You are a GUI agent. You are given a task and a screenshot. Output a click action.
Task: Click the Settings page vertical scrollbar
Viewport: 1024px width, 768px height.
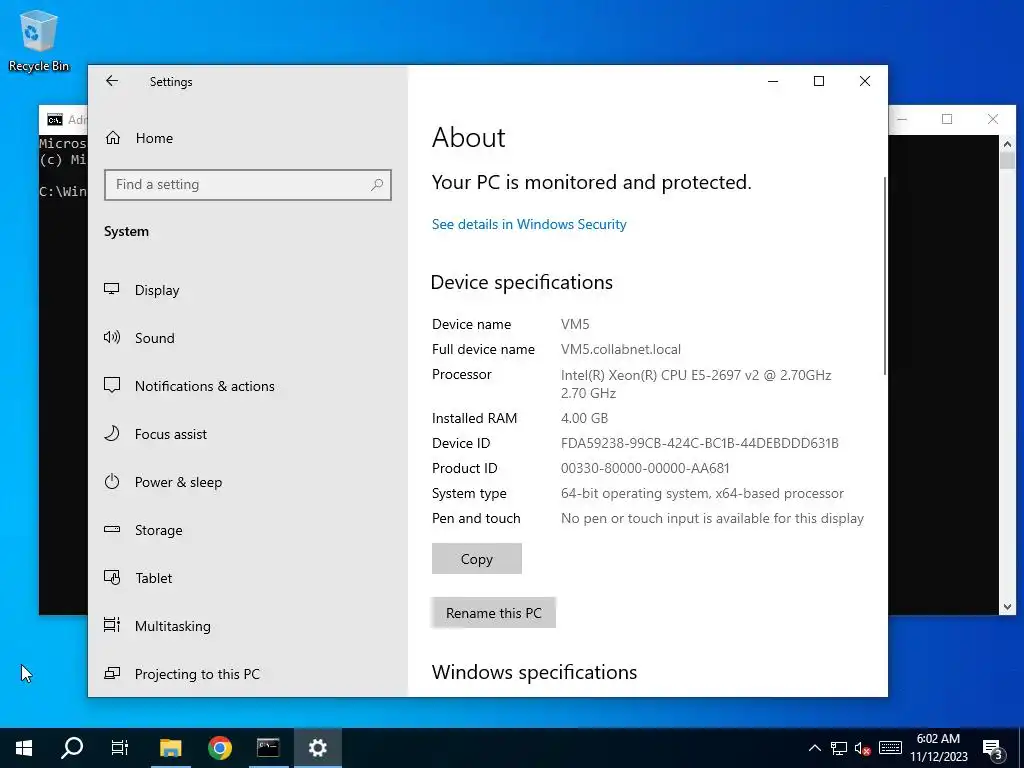[885, 276]
